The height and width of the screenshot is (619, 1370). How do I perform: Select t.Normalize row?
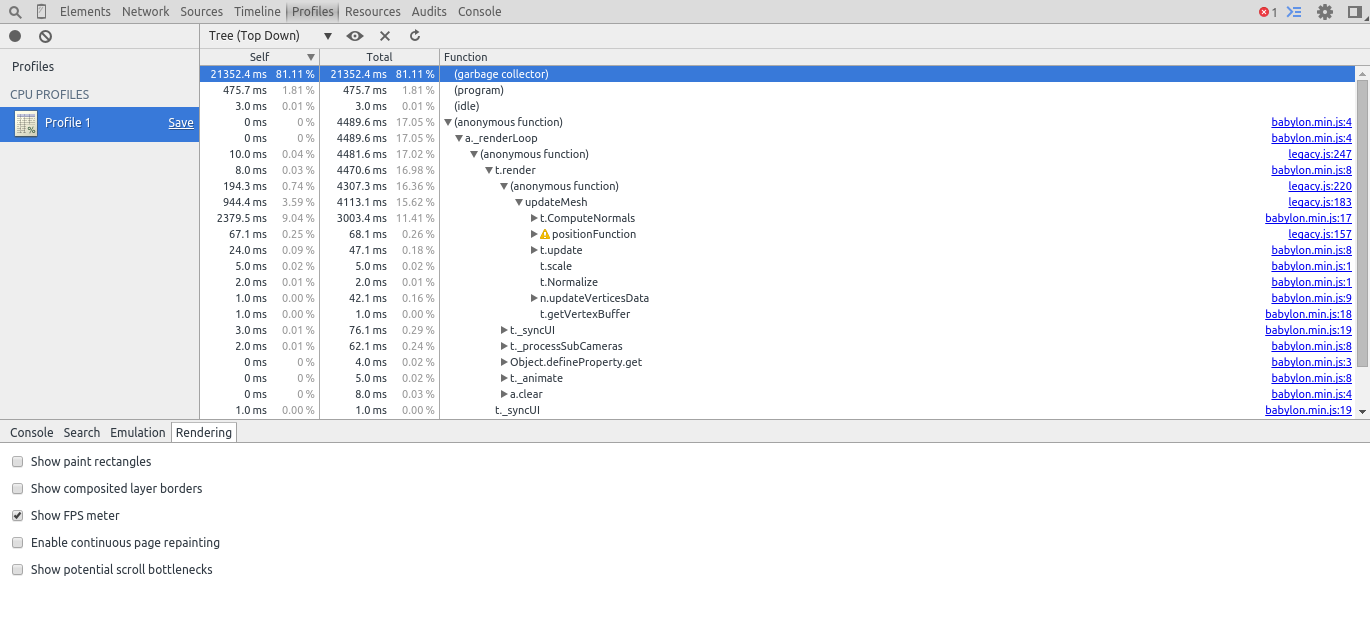click(777, 282)
